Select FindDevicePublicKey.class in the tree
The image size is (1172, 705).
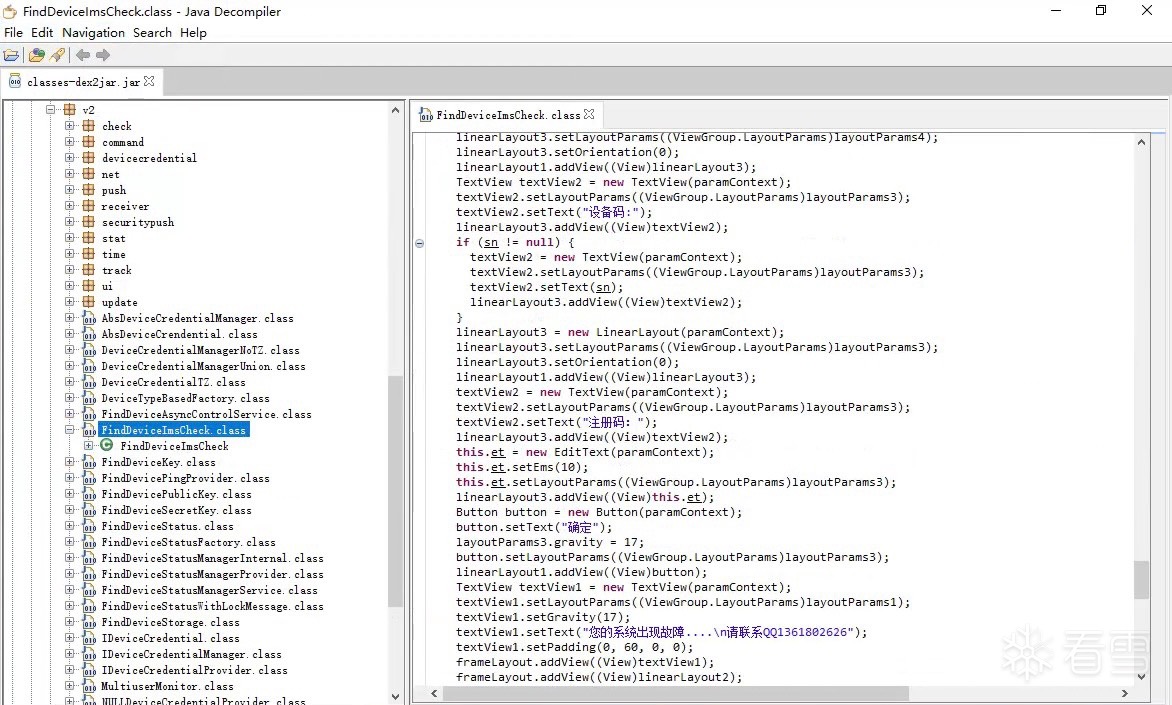click(x=176, y=494)
